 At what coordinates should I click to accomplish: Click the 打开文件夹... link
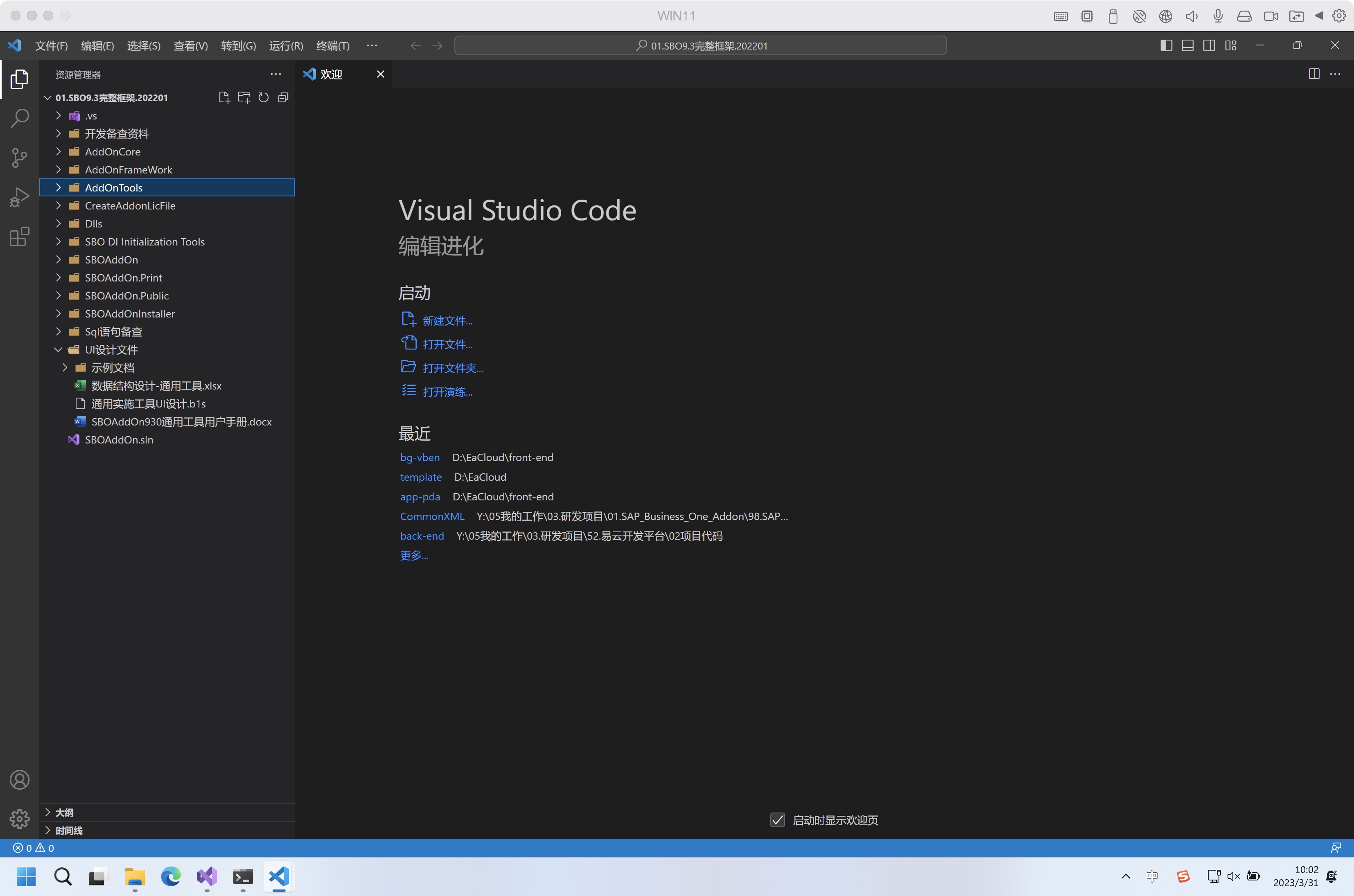pos(453,369)
